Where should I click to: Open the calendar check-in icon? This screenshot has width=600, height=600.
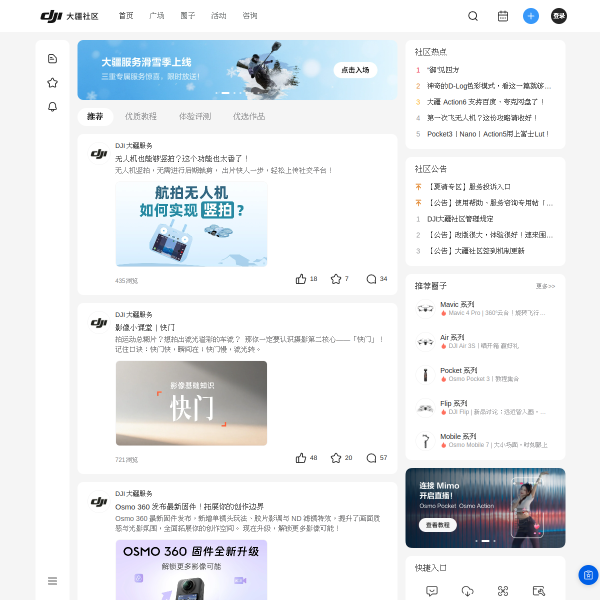click(x=503, y=16)
